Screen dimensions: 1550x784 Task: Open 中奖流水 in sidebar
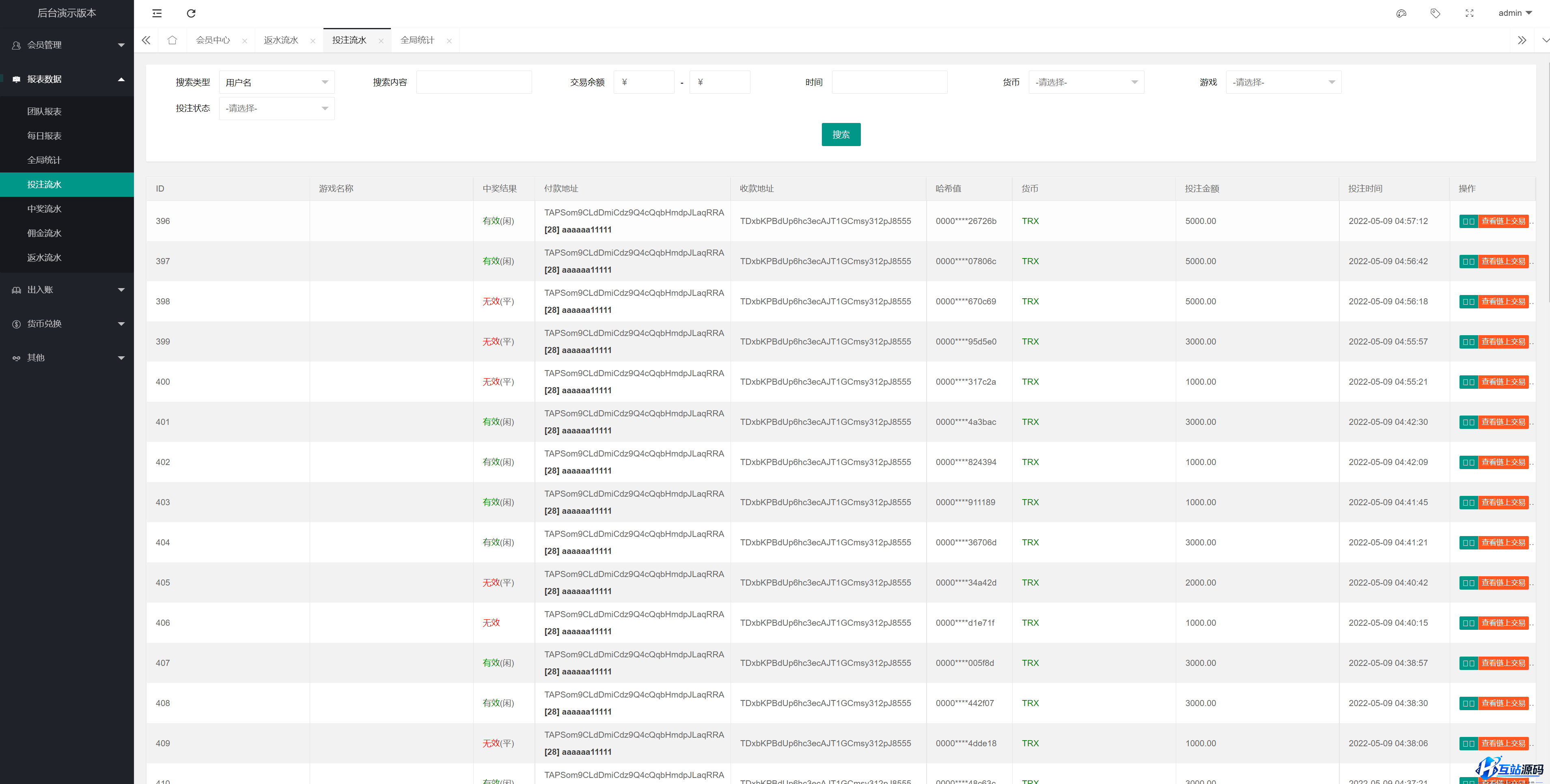[x=67, y=209]
